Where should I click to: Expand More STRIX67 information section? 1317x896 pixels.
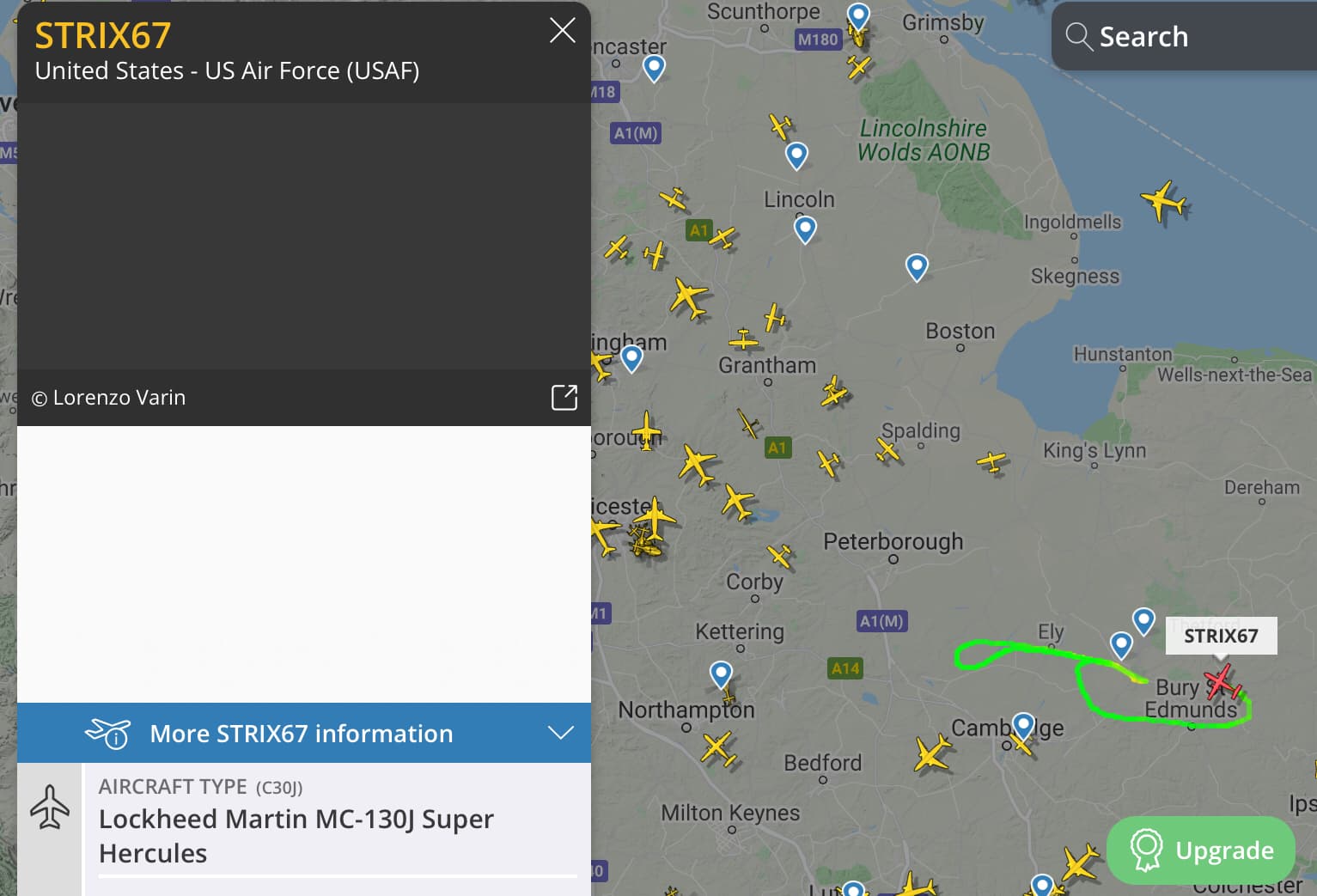302,734
